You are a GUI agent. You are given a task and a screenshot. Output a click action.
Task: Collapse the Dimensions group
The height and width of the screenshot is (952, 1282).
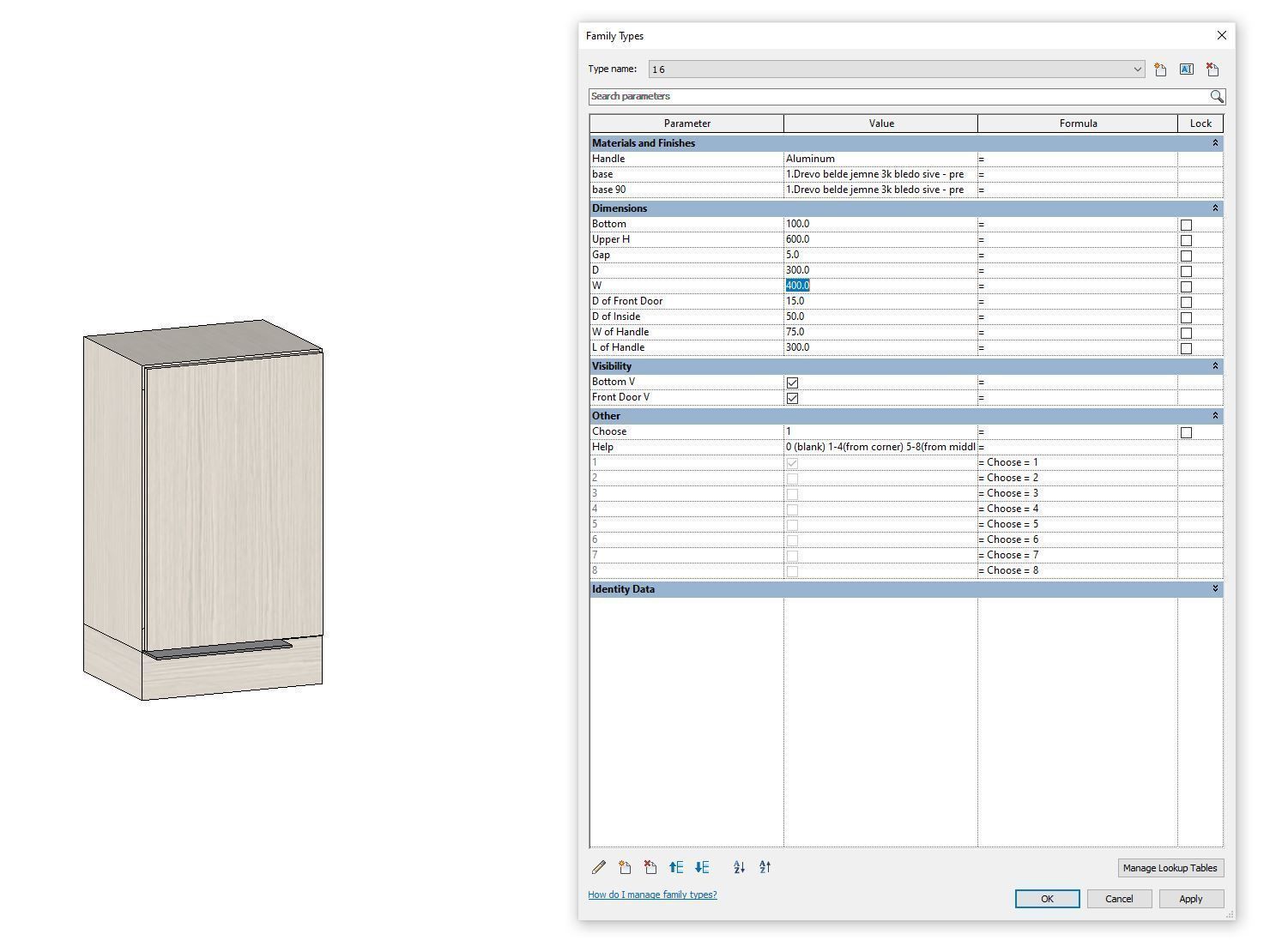click(1215, 208)
